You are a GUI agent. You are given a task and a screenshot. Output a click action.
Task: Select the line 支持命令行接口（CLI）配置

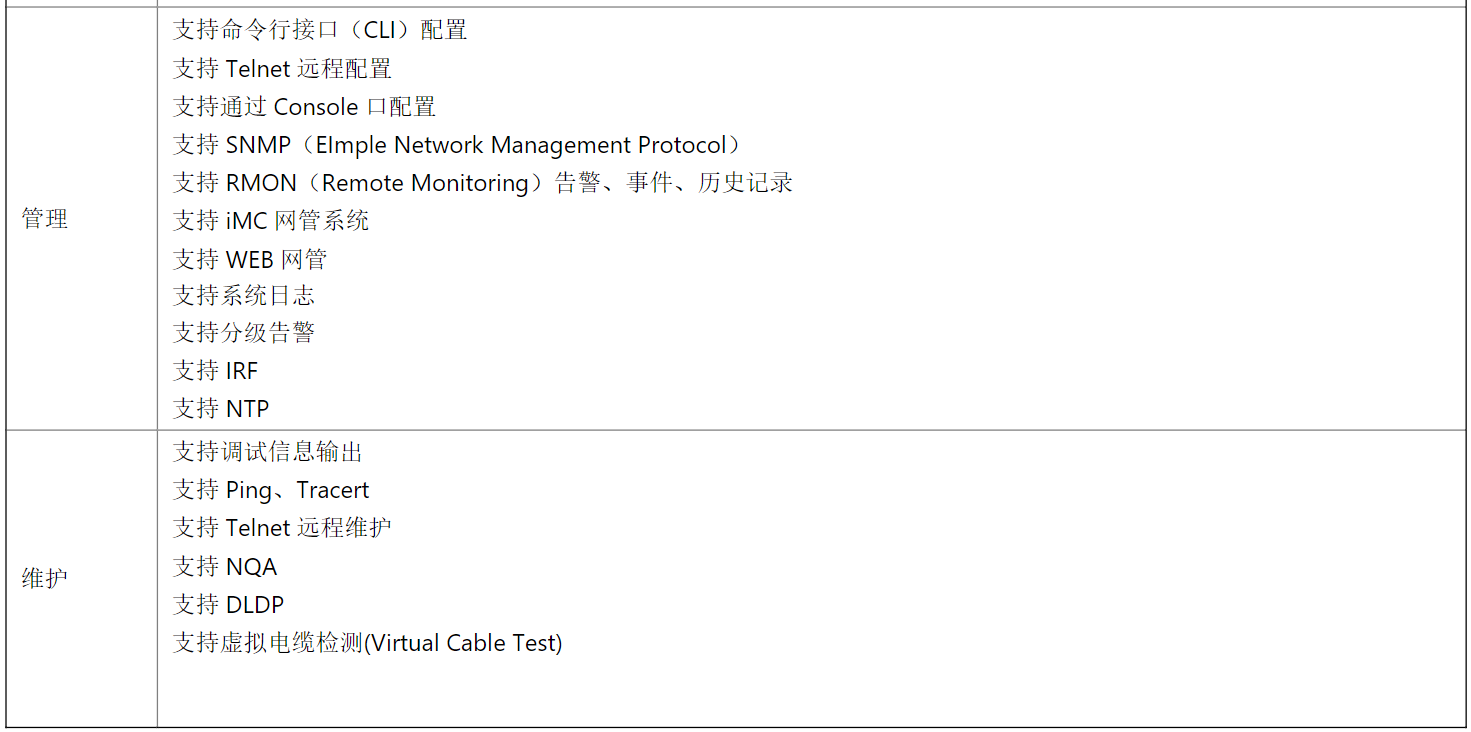pyautogui.click(x=320, y=30)
